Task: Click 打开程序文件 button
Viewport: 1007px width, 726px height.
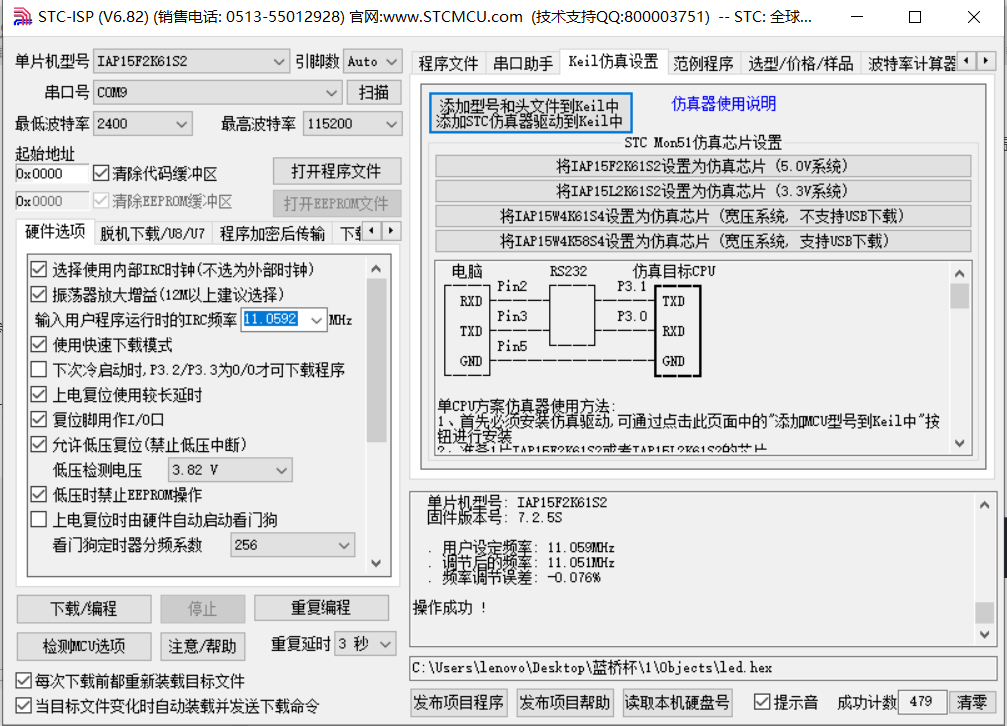Action: (337, 172)
